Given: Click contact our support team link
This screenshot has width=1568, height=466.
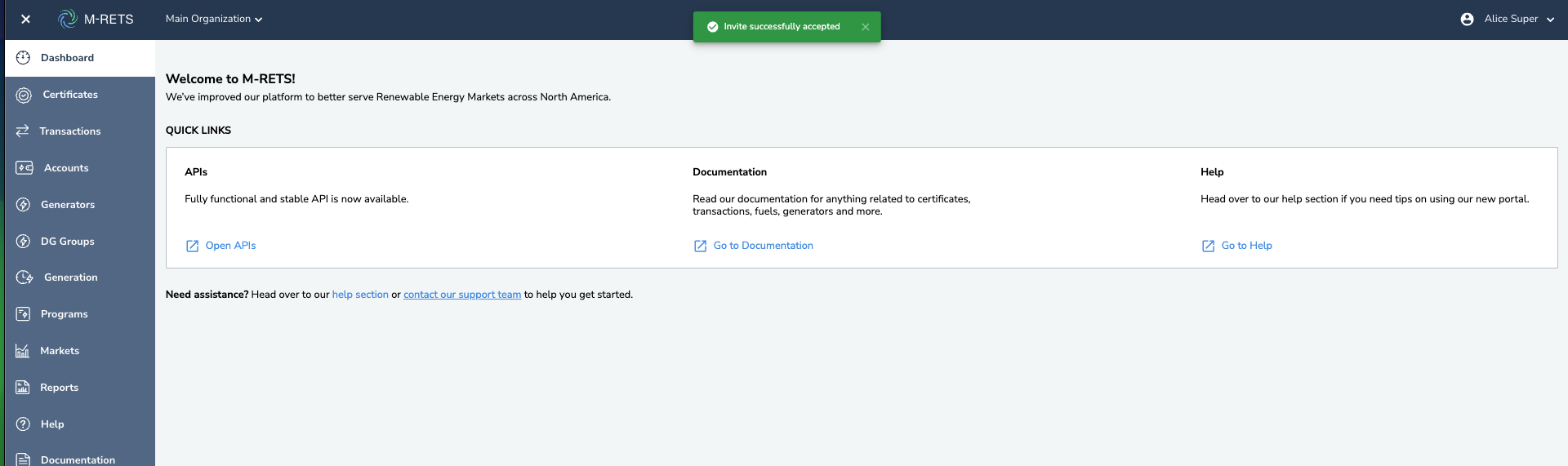Looking at the screenshot, I should coord(462,295).
